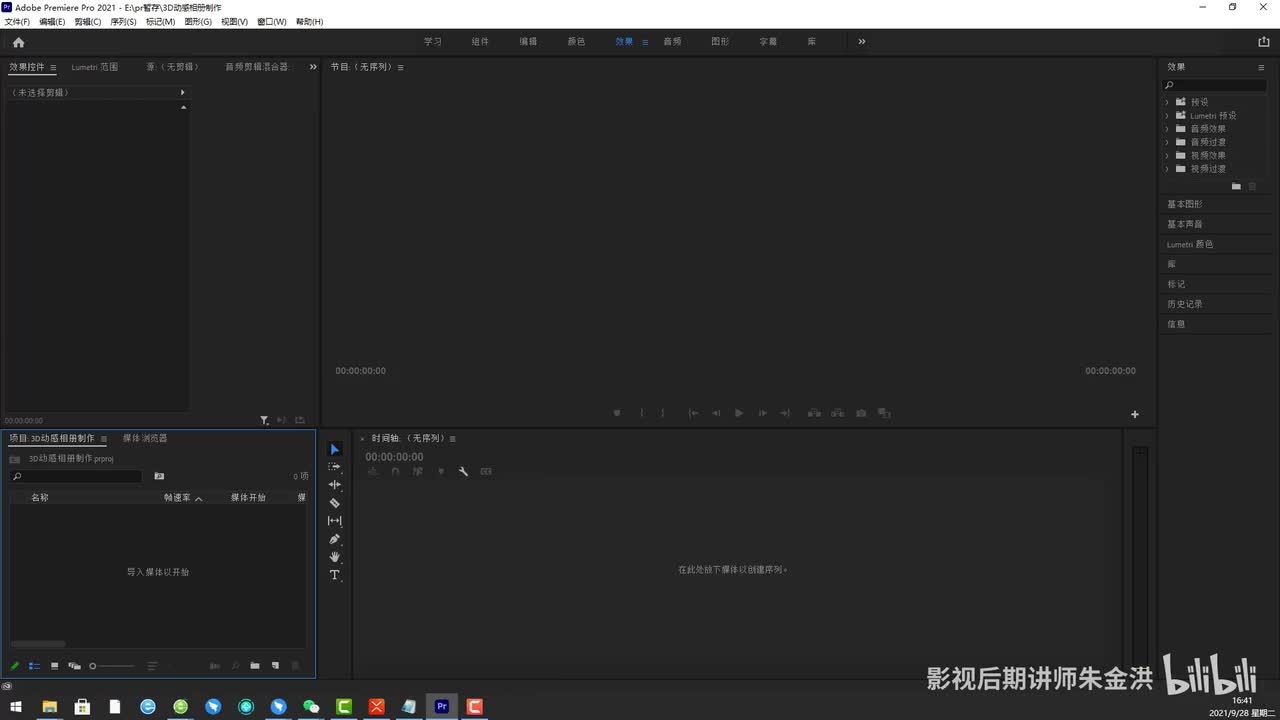This screenshot has height=720, width=1280.
Task: Click the Go to In point icon
Action: pos(693,413)
